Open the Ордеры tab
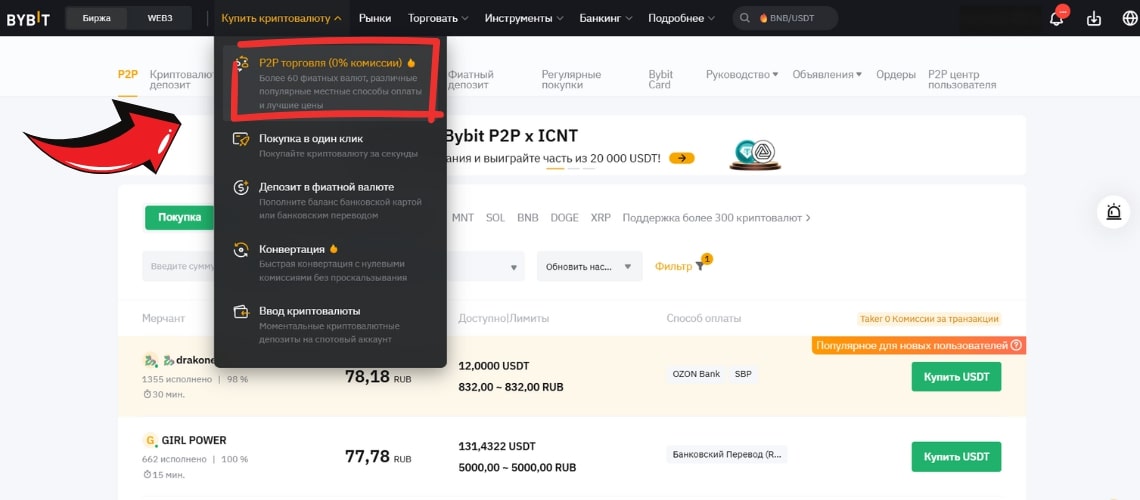 pyautogui.click(x=896, y=74)
